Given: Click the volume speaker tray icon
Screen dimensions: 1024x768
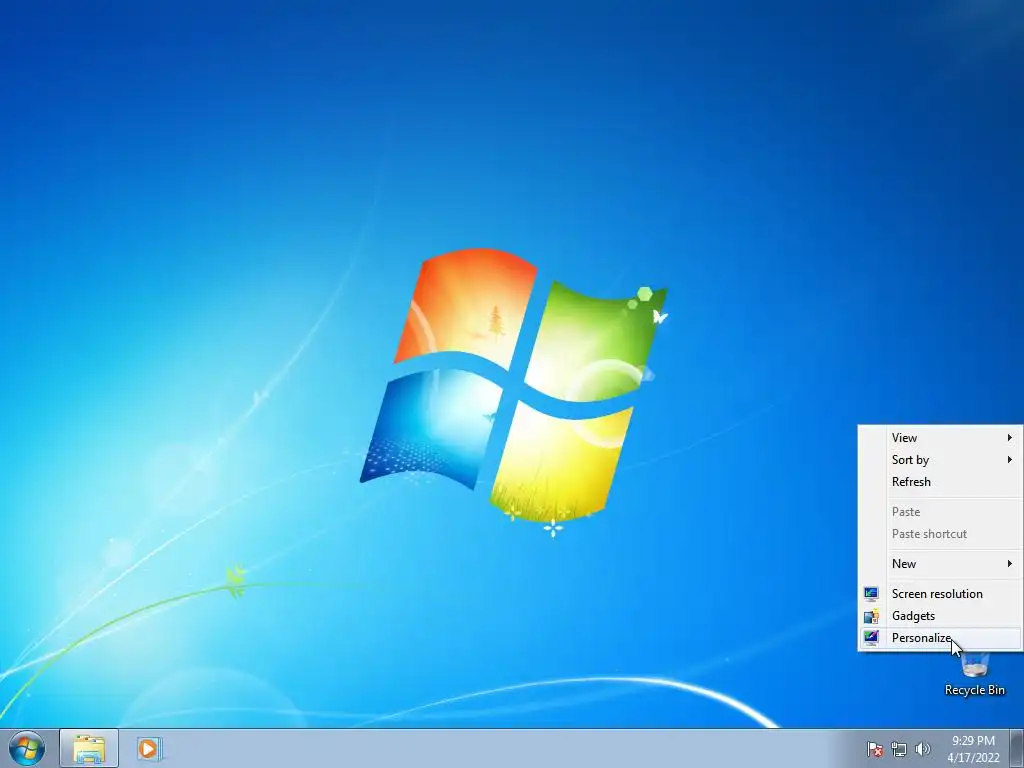Looking at the screenshot, I should pyautogui.click(x=923, y=749).
